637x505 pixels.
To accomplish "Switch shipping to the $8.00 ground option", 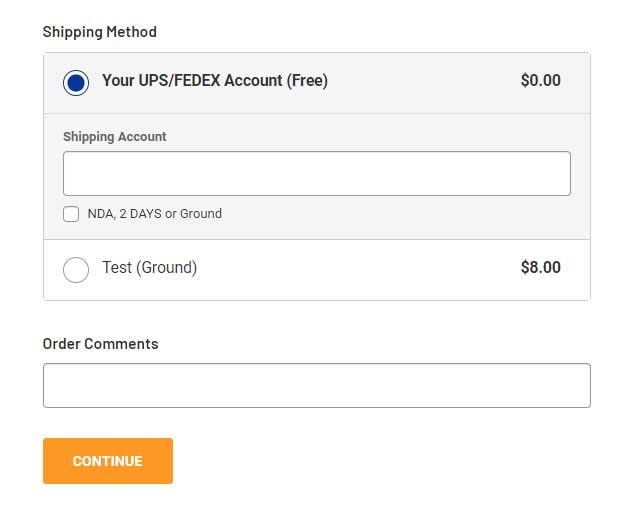I will 76,270.
